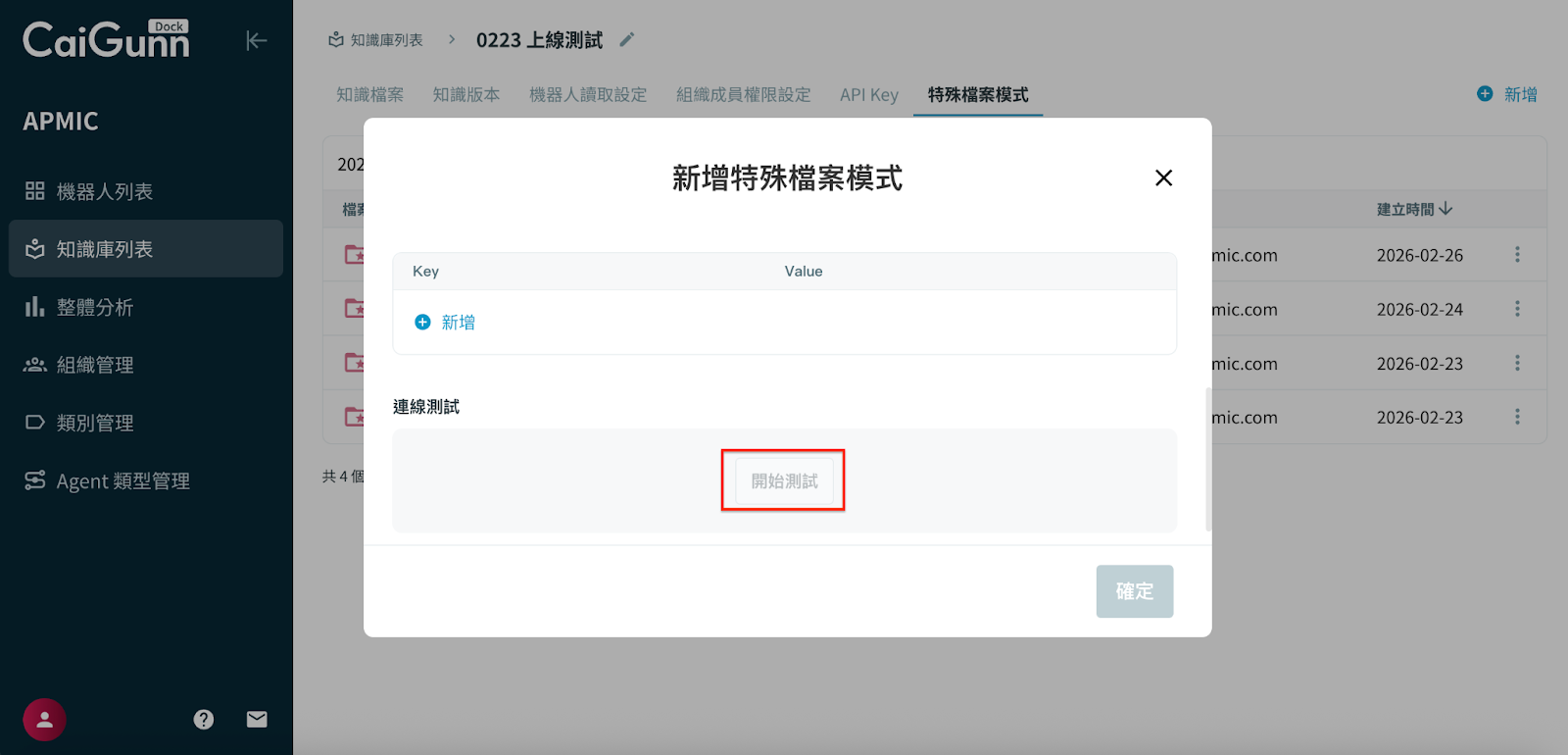Click the 知識庫列表 breadcrumb link
This screenshot has width=1568, height=755.
(376, 40)
